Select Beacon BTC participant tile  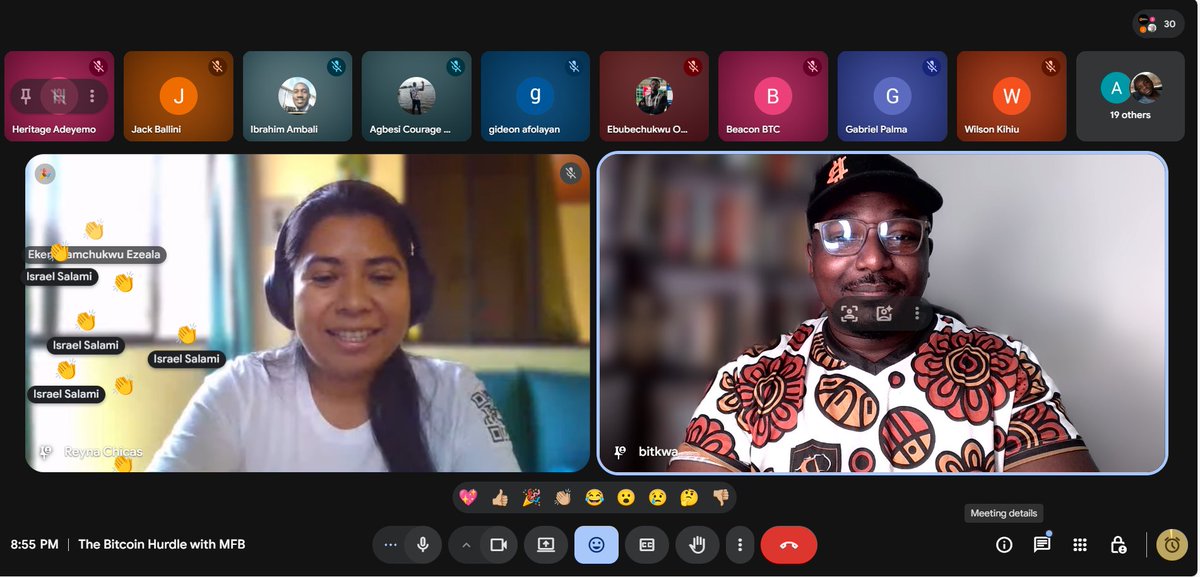click(x=773, y=96)
